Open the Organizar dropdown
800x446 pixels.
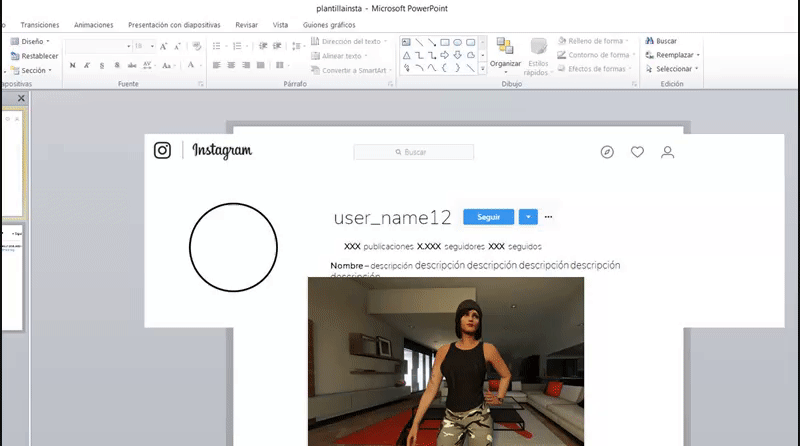tap(506, 56)
